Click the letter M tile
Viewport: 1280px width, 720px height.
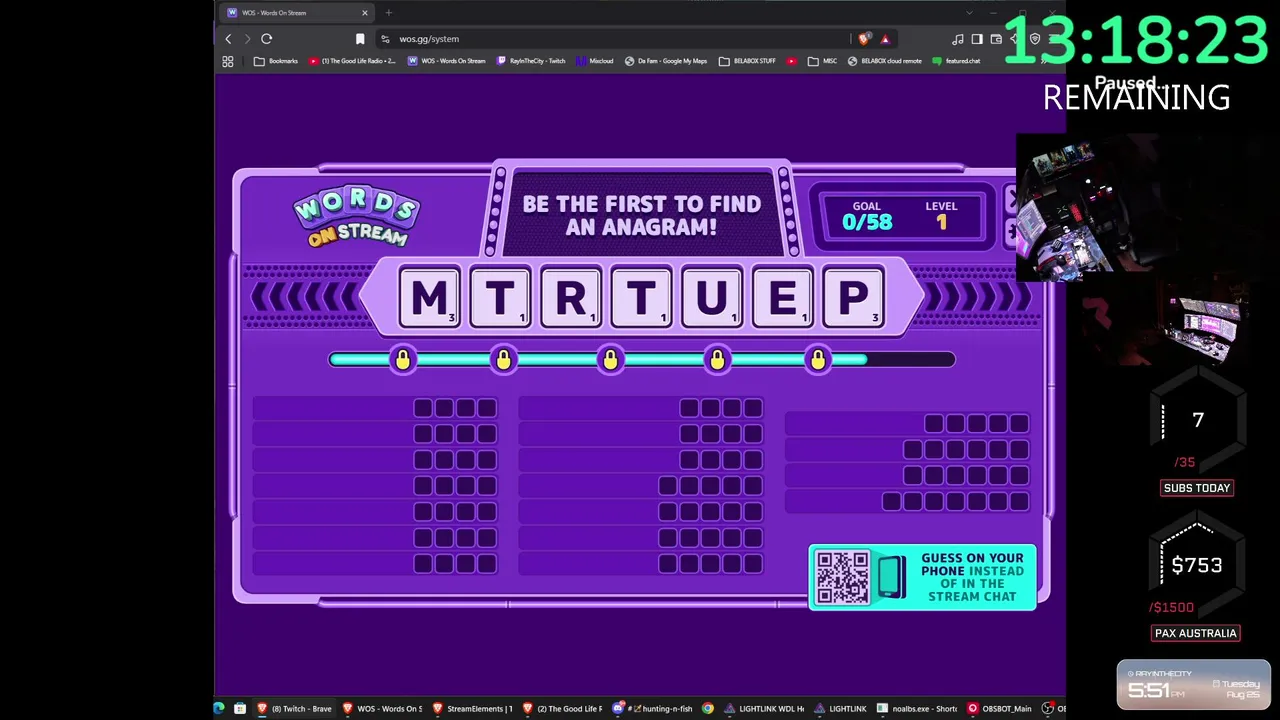[x=429, y=297]
